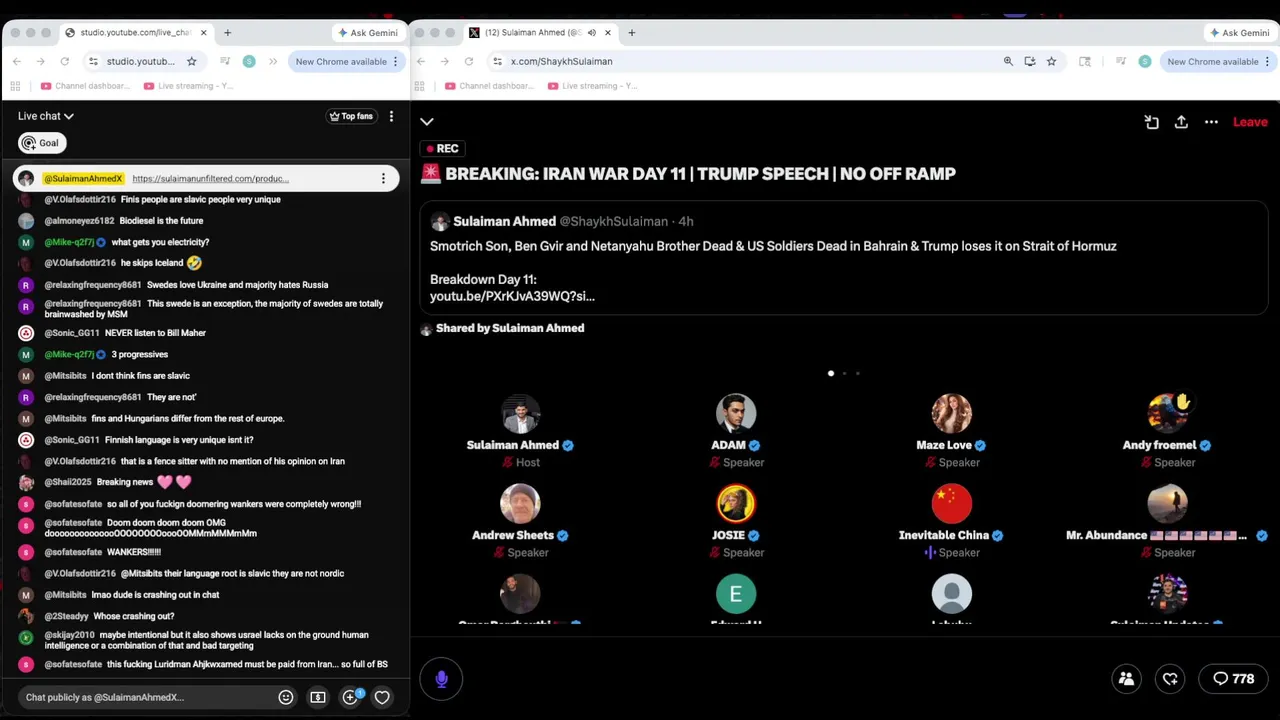Screen dimensions: 1280x720
Task: Click New Chrome available in right window
Action: pyautogui.click(x=1213, y=61)
